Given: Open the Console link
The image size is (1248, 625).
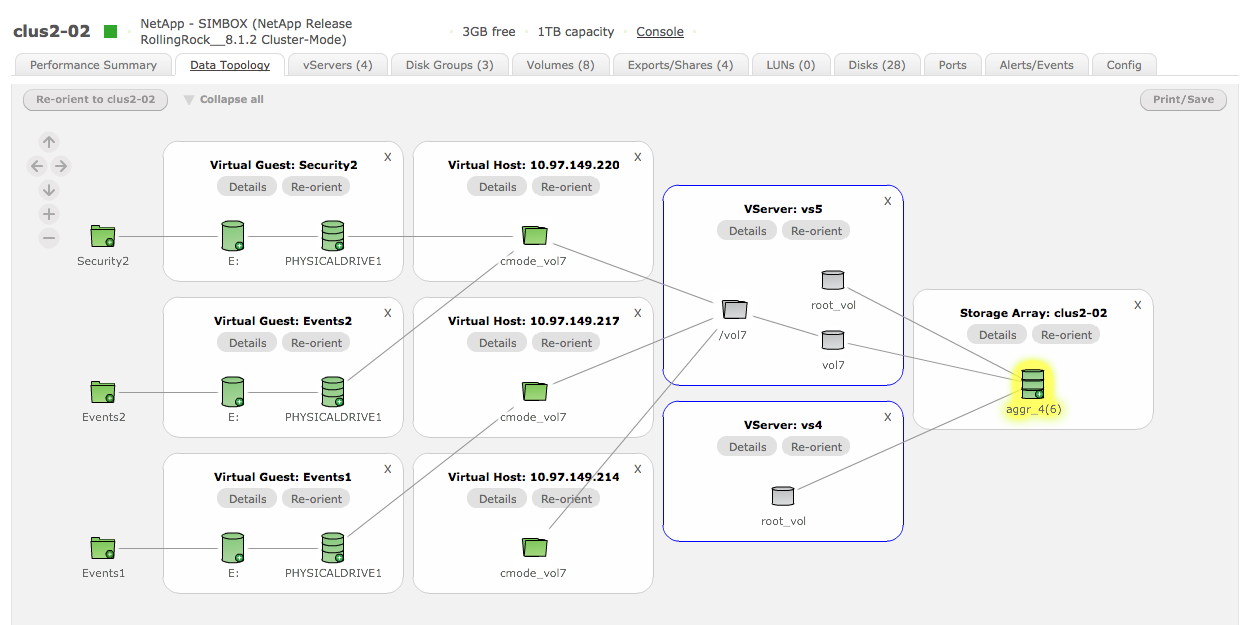Looking at the screenshot, I should [x=660, y=32].
